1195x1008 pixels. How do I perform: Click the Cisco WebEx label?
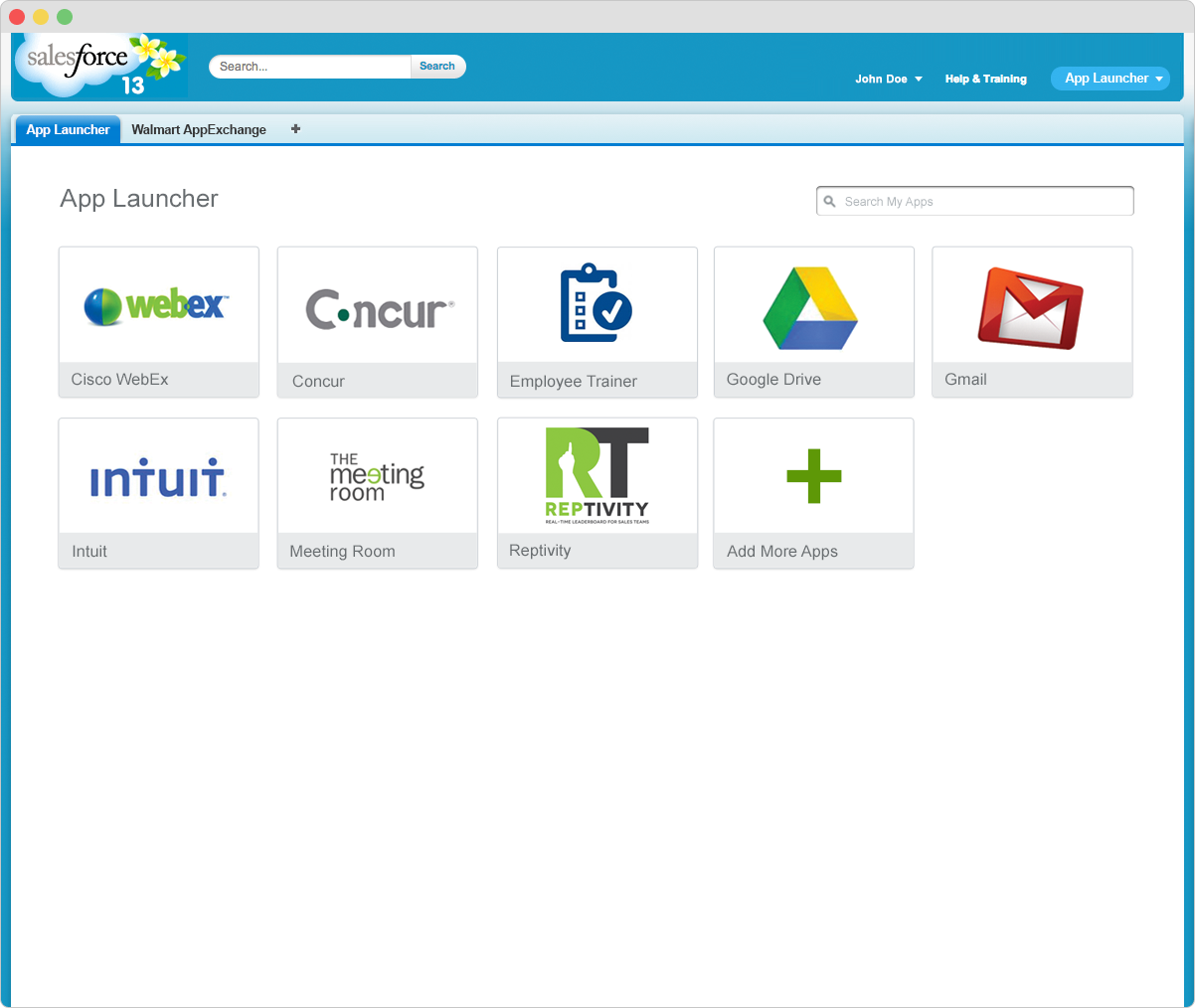click(x=119, y=380)
